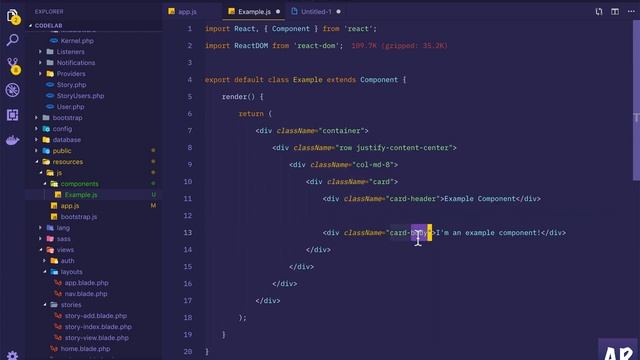640x360 pixels.
Task: Open the Extensions view
Action: pos(13,115)
